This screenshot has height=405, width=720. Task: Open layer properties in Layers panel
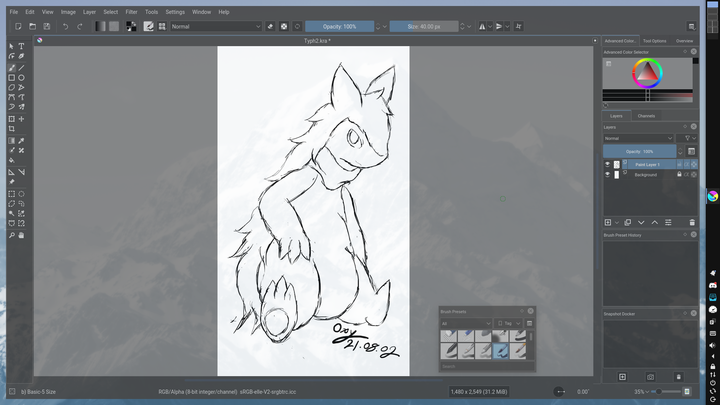(669, 223)
